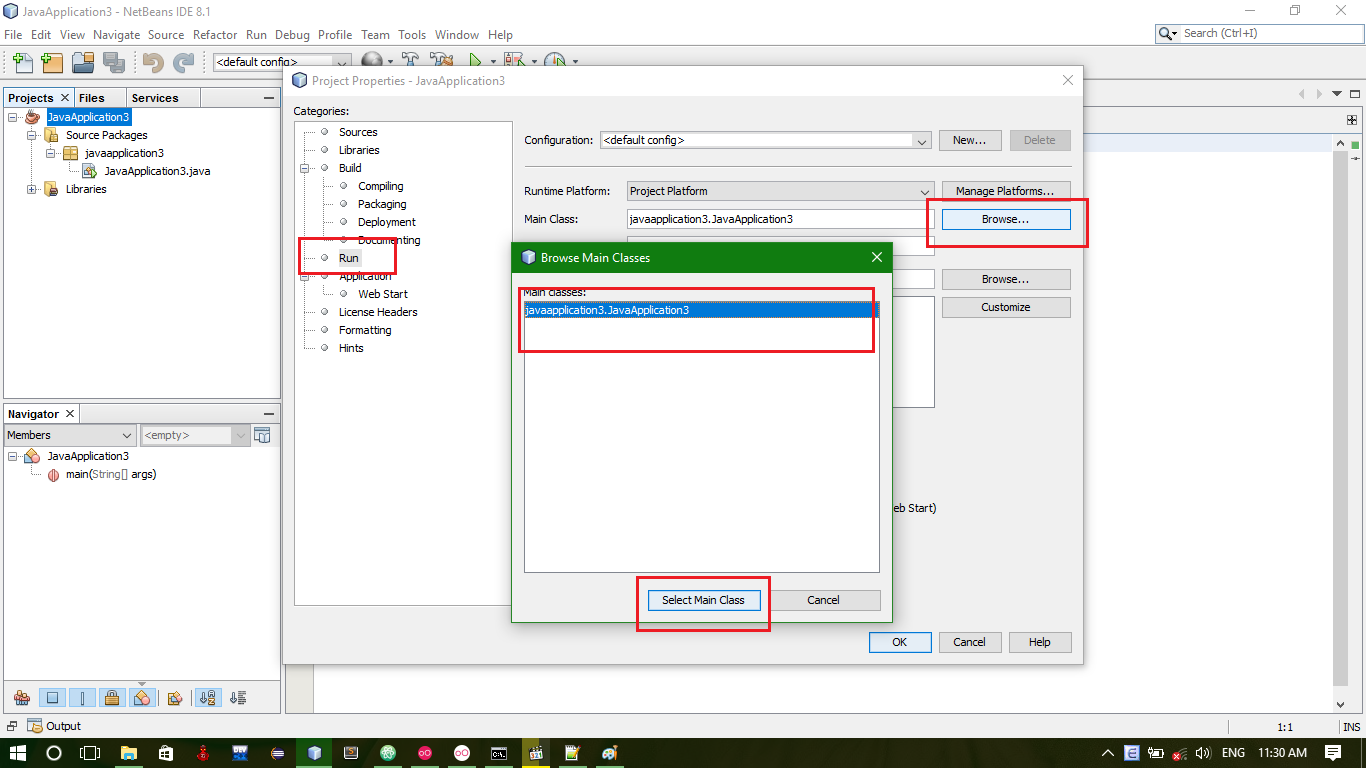Screen dimensions: 1366x768
Task: Select the Packaging category
Action: [x=382, y=204]
